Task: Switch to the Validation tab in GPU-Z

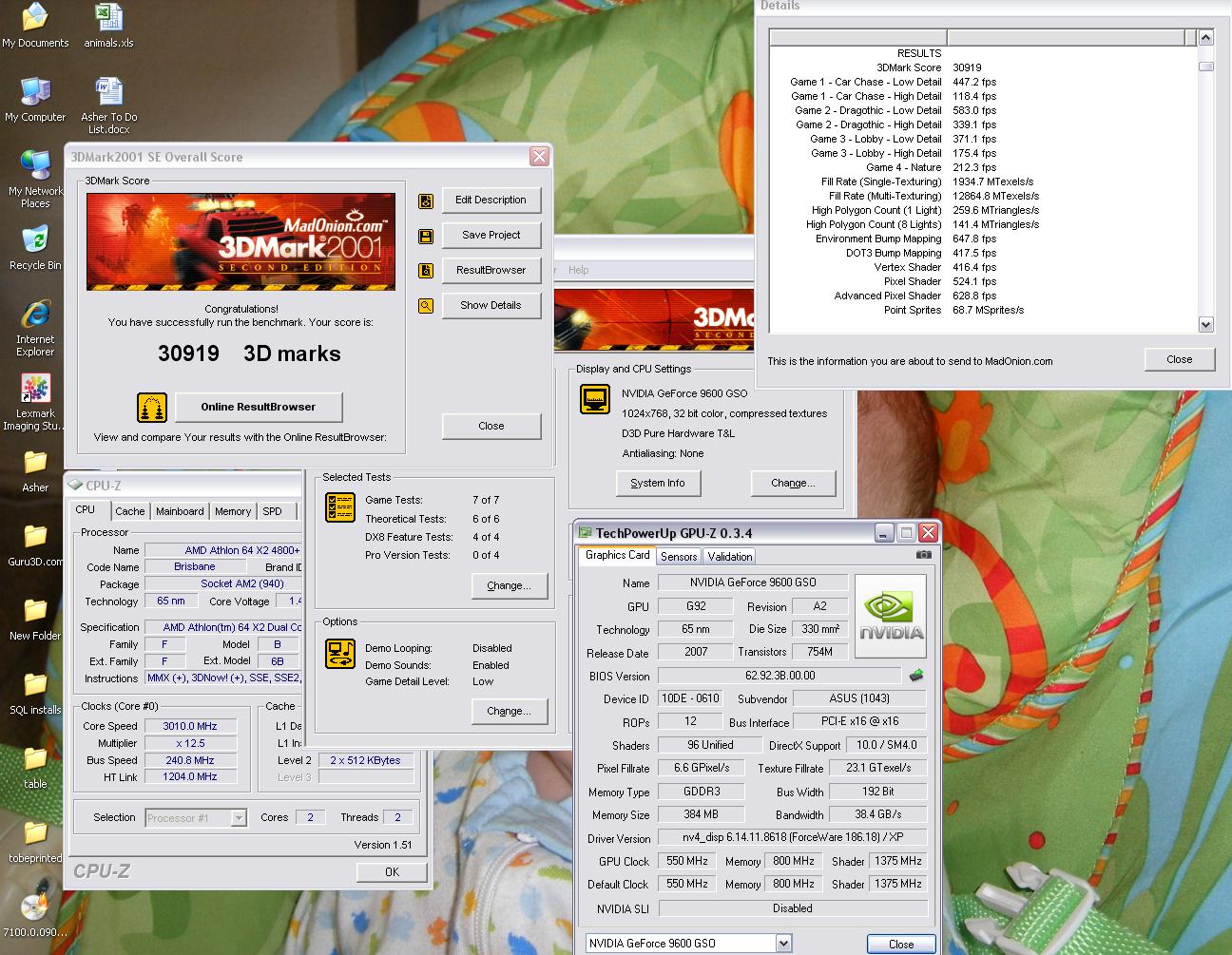Action: click(730, 557)
